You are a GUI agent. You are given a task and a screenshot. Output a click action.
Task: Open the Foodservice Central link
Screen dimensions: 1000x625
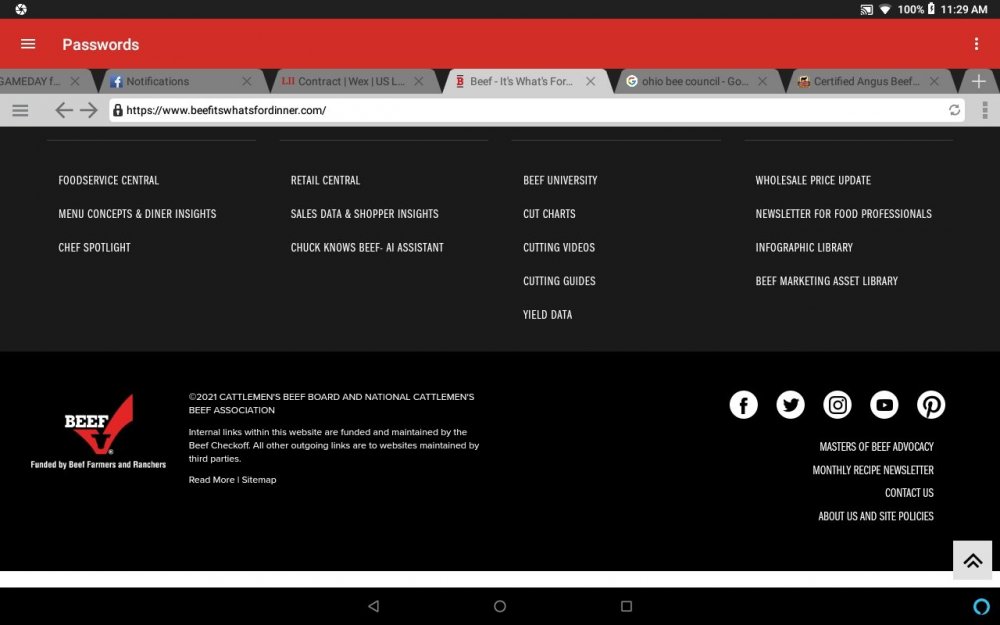click(x=108, y=180)
